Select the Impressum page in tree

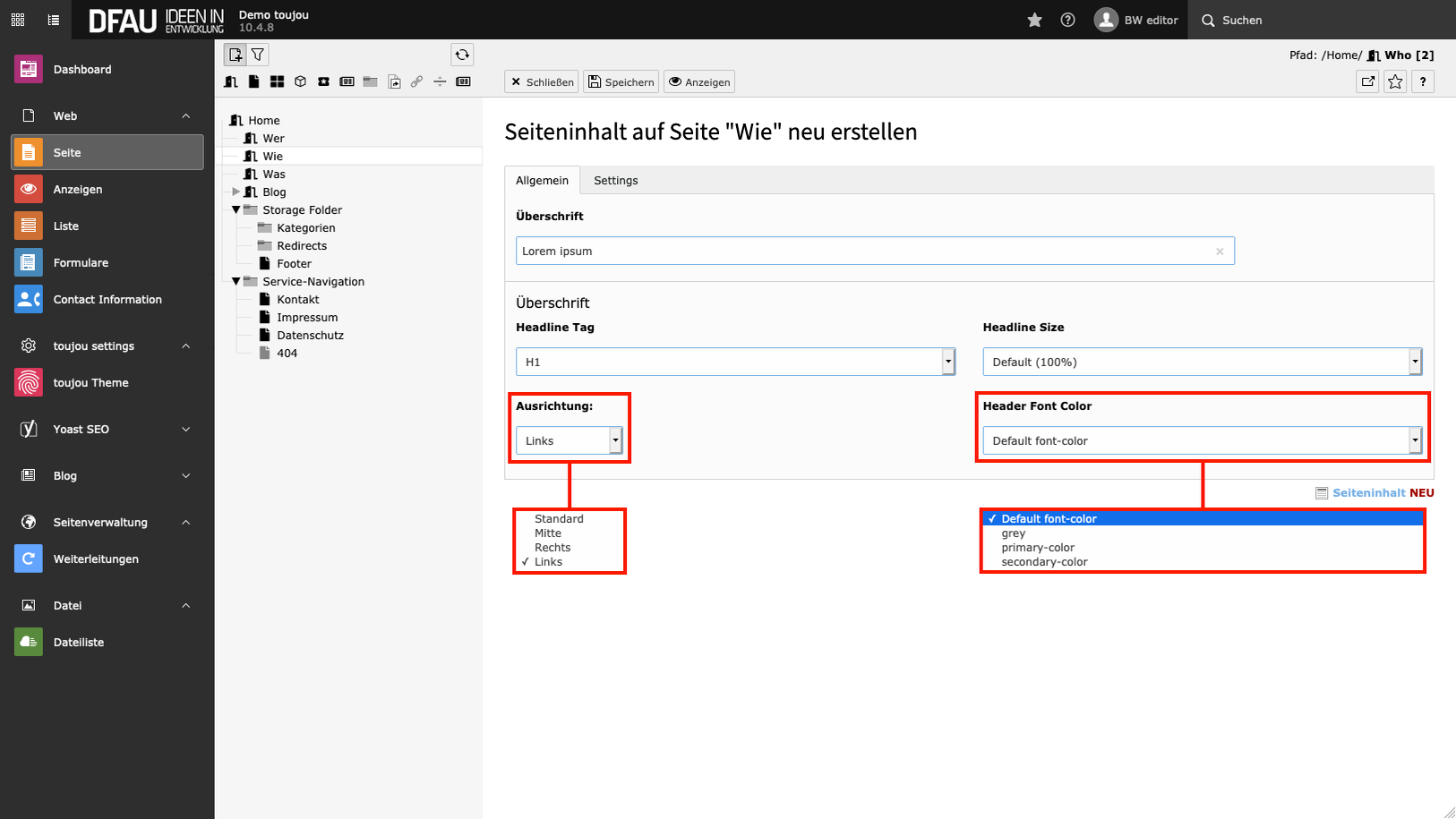point(307,318)
